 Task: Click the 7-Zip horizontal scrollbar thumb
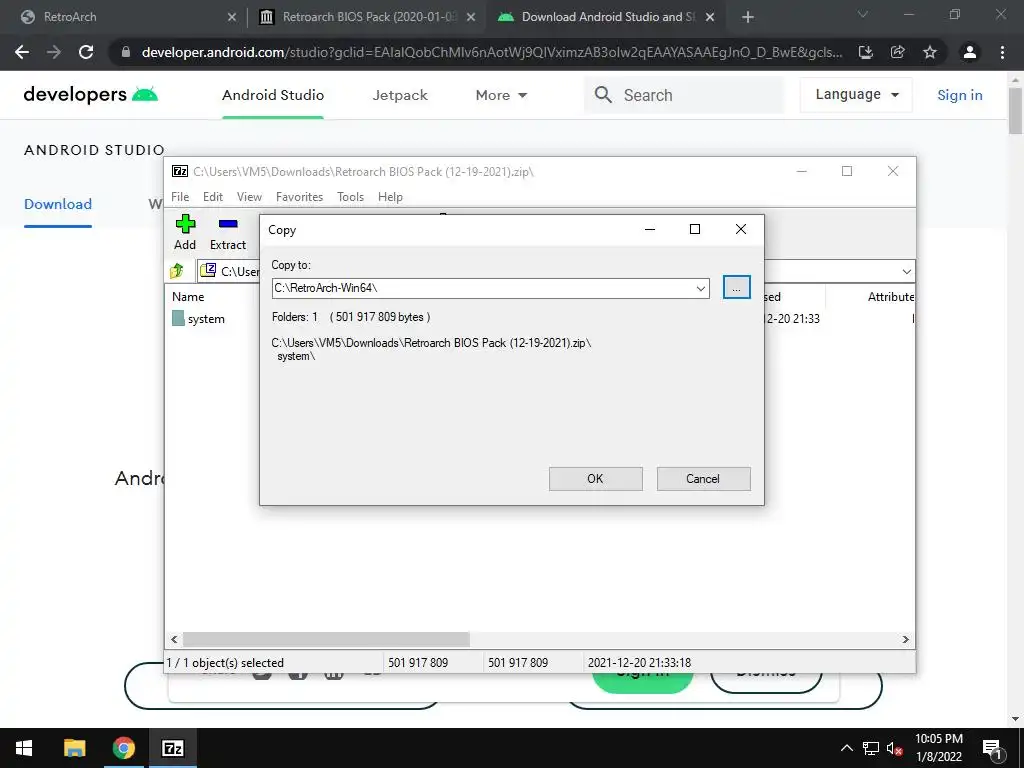pos(326,639)
